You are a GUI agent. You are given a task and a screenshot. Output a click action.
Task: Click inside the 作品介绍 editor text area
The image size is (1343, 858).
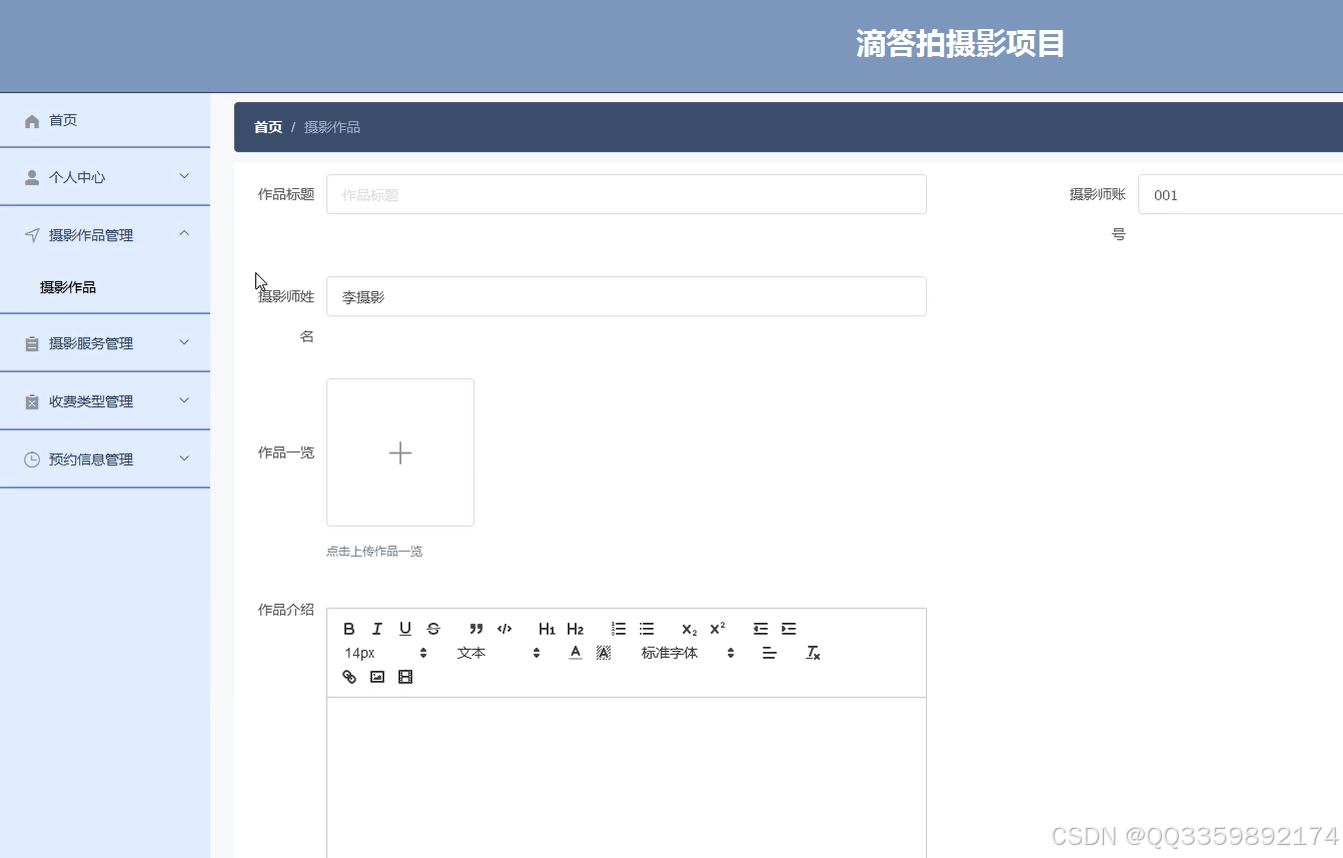point(626,777)
